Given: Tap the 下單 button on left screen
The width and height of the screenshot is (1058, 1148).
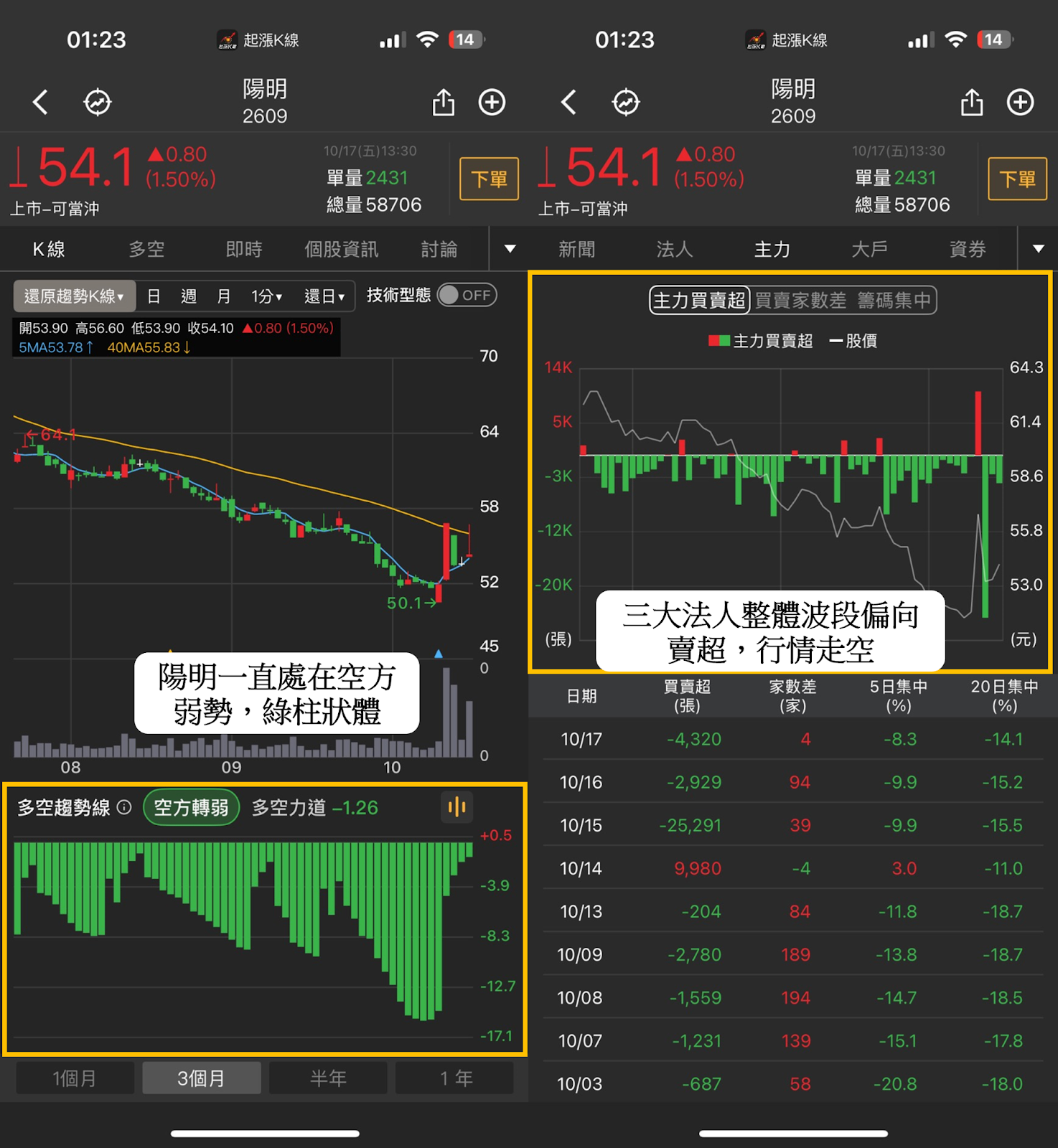Looking at the screenshot, I should [x=490, y=179].
